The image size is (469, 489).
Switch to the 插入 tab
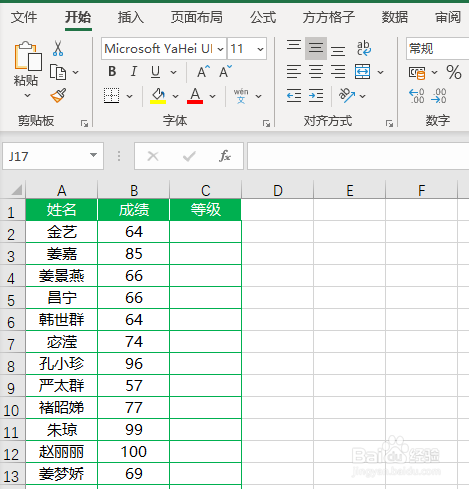(131, 17)
